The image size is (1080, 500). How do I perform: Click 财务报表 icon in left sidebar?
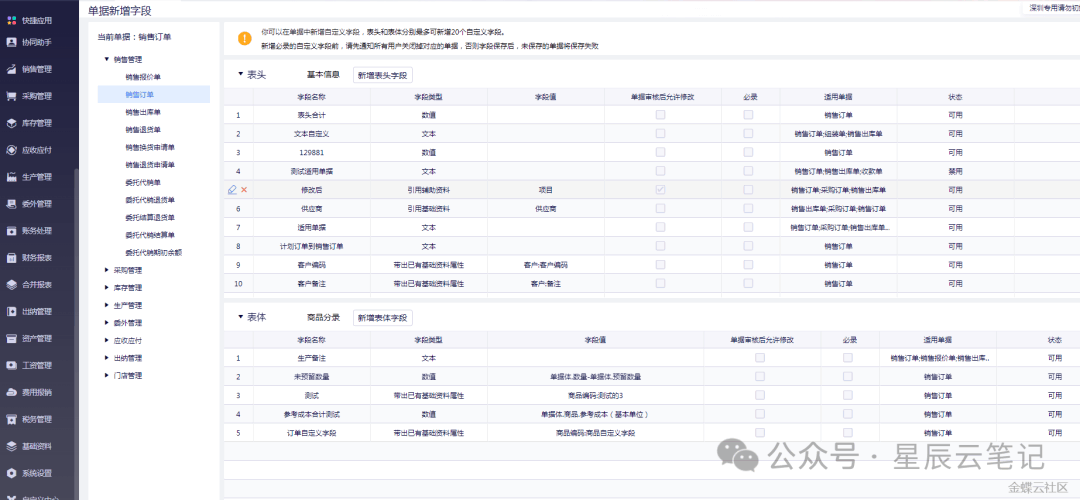10,257
